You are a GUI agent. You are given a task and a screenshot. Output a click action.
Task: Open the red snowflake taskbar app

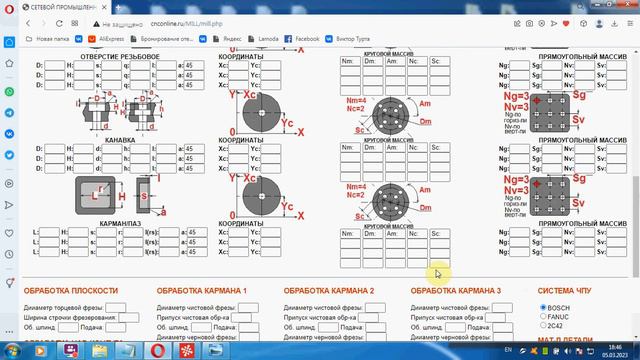click(x=187, y=350)
